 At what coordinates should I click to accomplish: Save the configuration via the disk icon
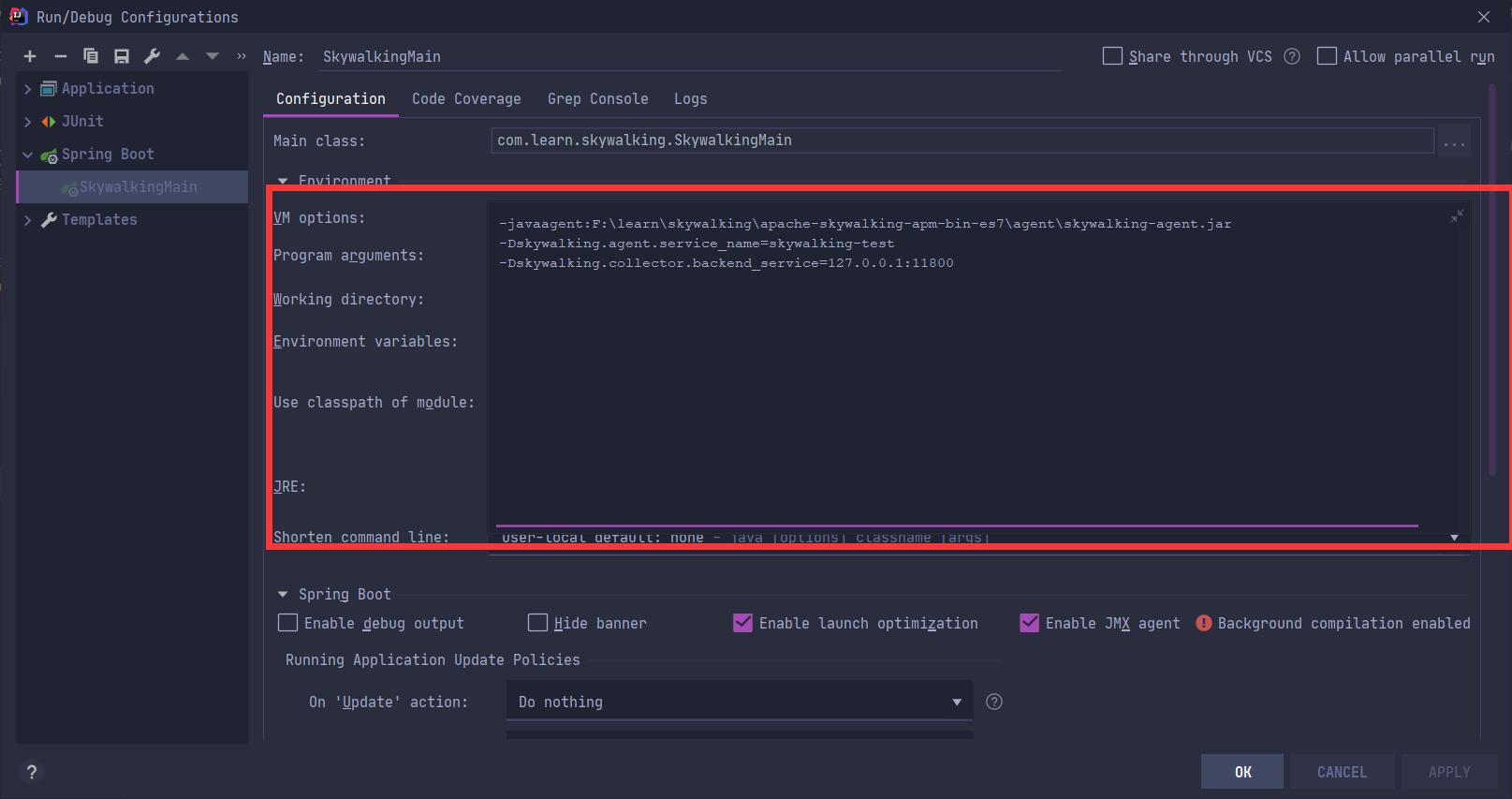(122, 56)
